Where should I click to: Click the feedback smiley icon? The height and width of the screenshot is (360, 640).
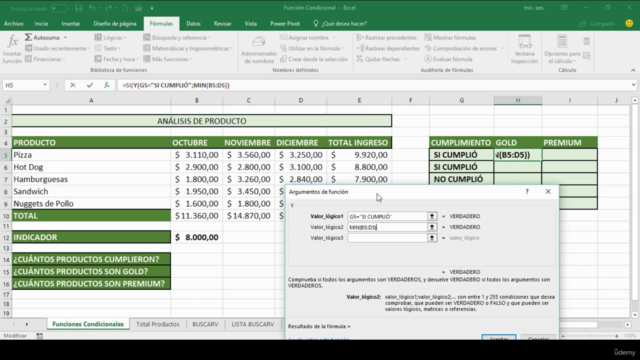tap(629, 24)
